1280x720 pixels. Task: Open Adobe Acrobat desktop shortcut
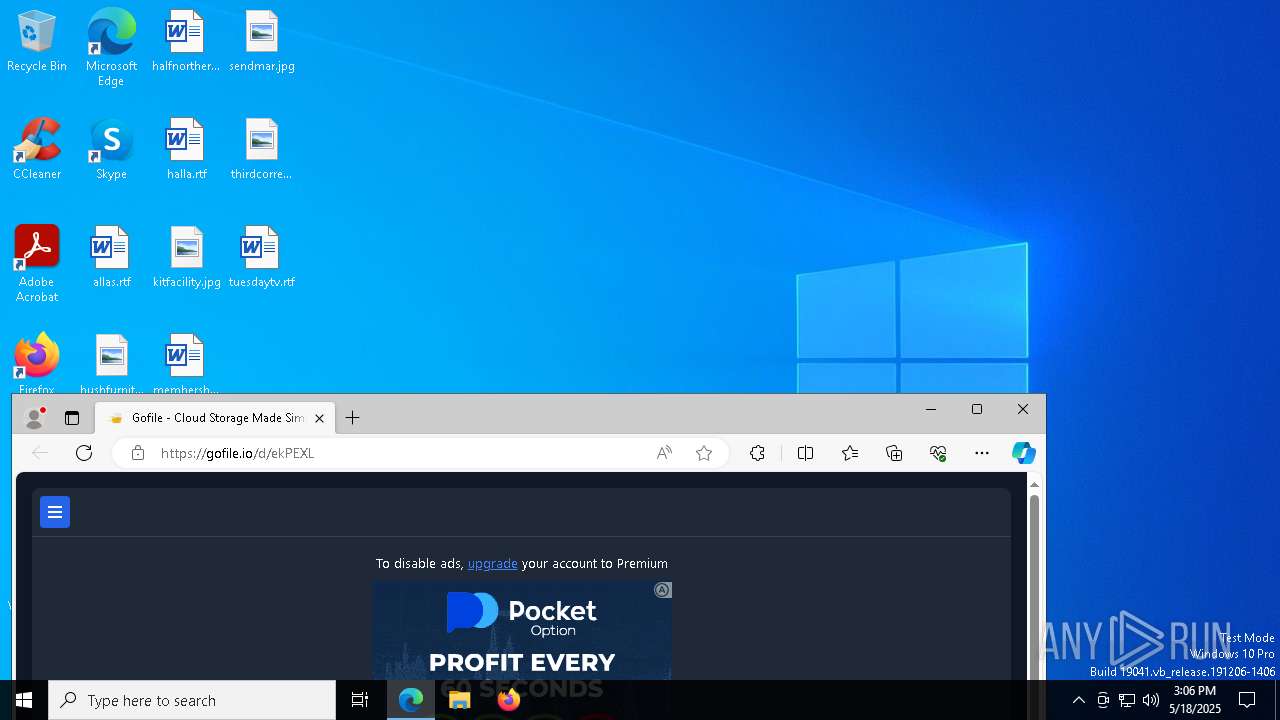point(37,264)
